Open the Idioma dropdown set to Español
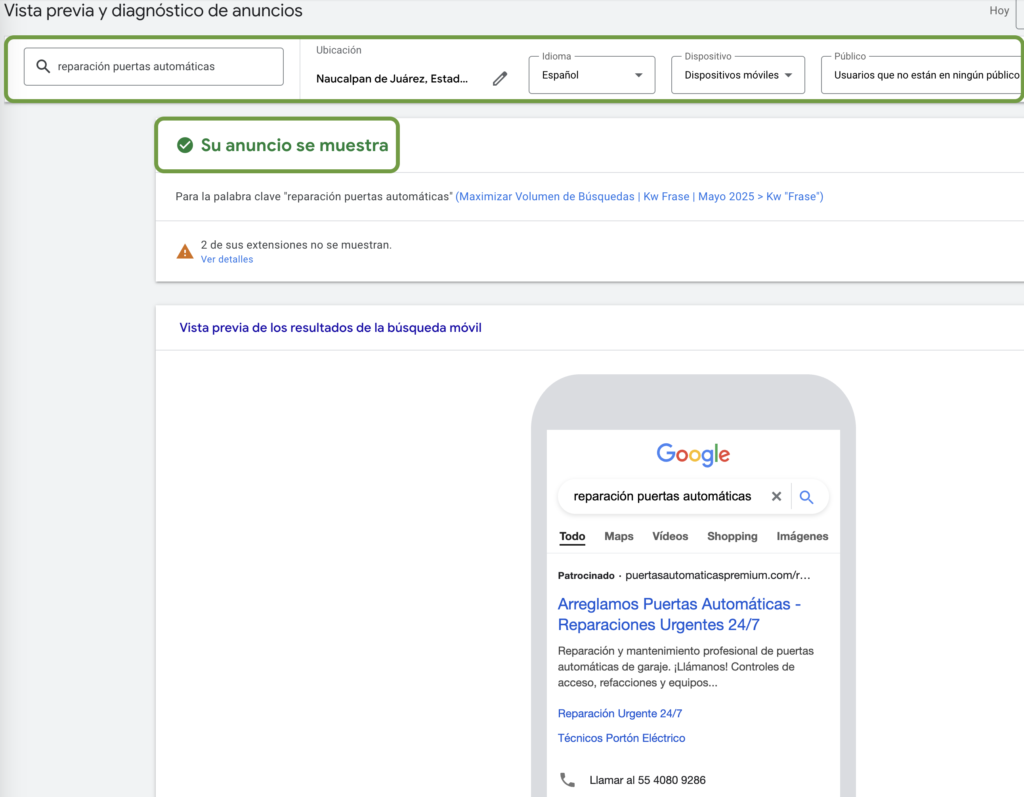Image resolution: width=1024 pixels, height=797 pixels. click(592, 75)
